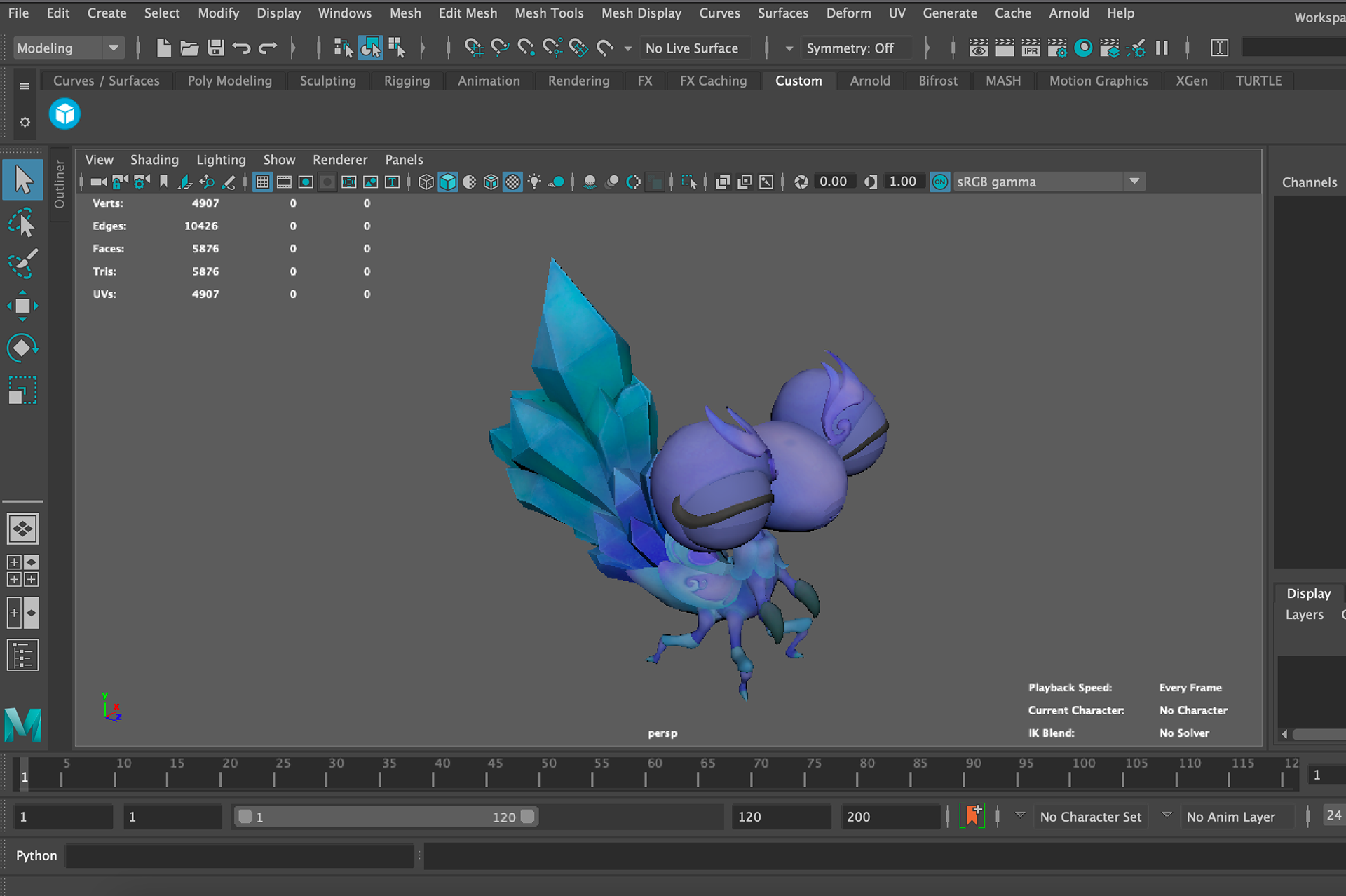This screenshot has width=1346, height=896.
Task: Open the Modeling menu set dropdown
Action: pos(69,48)
